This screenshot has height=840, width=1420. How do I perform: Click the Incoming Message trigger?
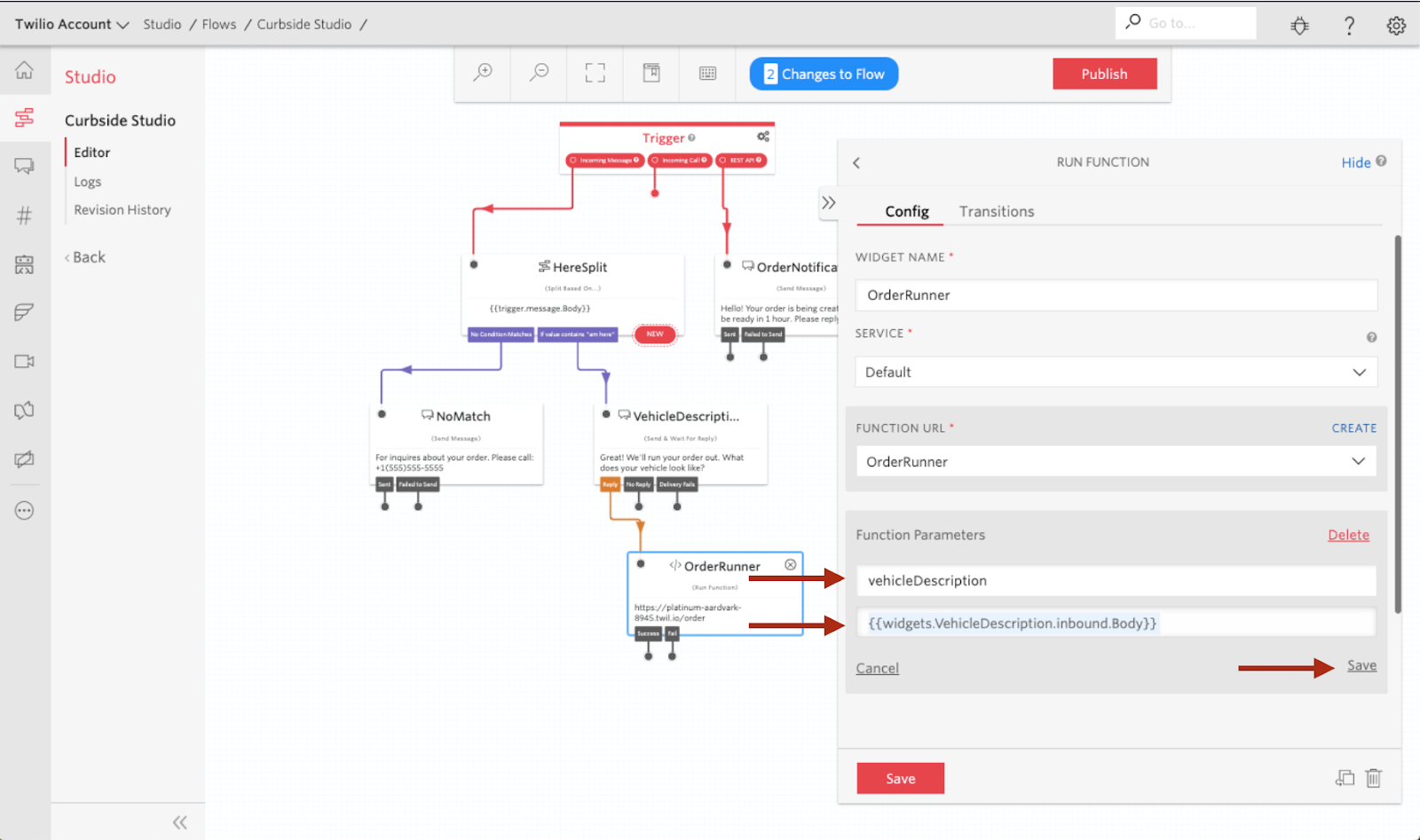tap(605, 161)
